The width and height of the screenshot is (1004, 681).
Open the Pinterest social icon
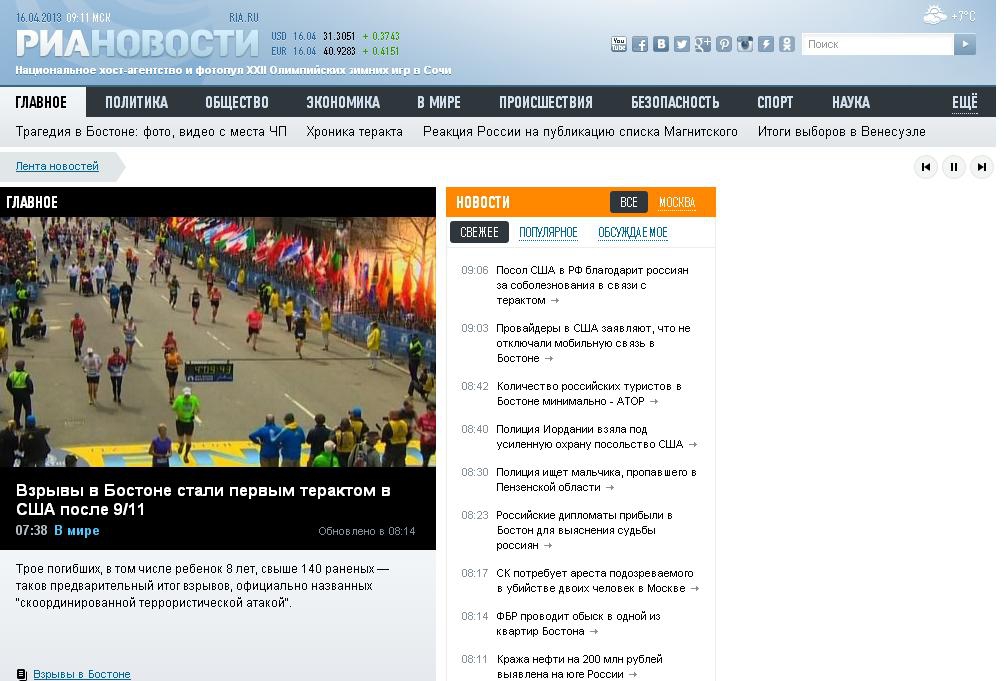pyautogui.click(x=724, y=44)
